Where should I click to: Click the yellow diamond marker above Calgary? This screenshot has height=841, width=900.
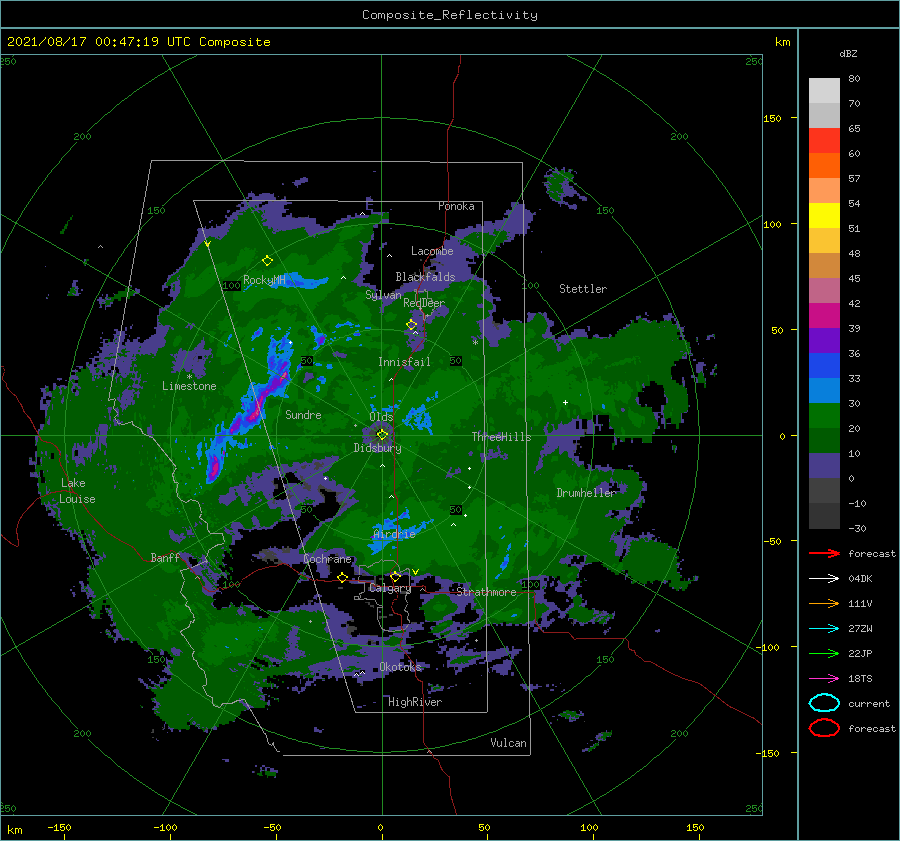[395, 576]
